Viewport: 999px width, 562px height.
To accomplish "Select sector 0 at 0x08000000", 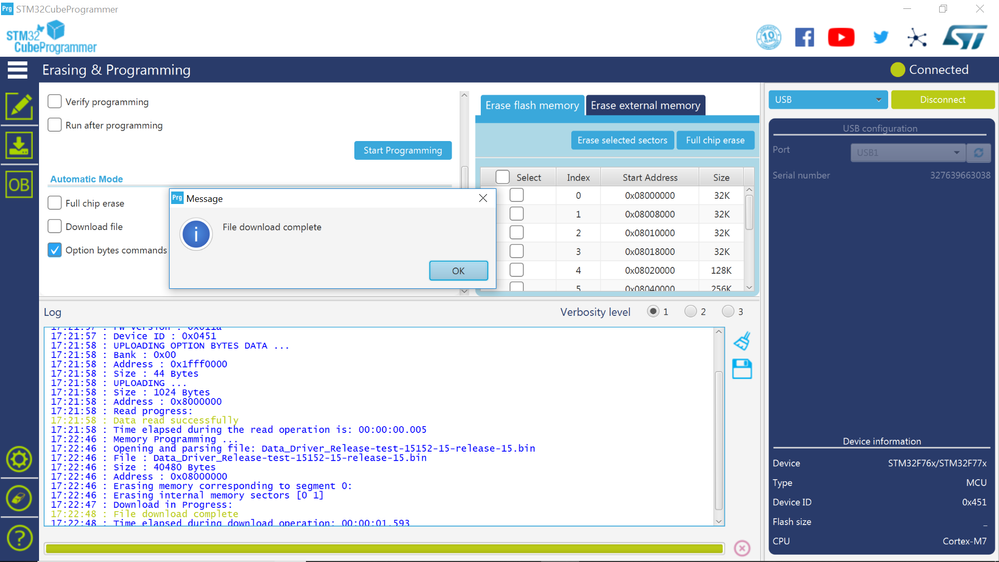I will click(517, 195).
